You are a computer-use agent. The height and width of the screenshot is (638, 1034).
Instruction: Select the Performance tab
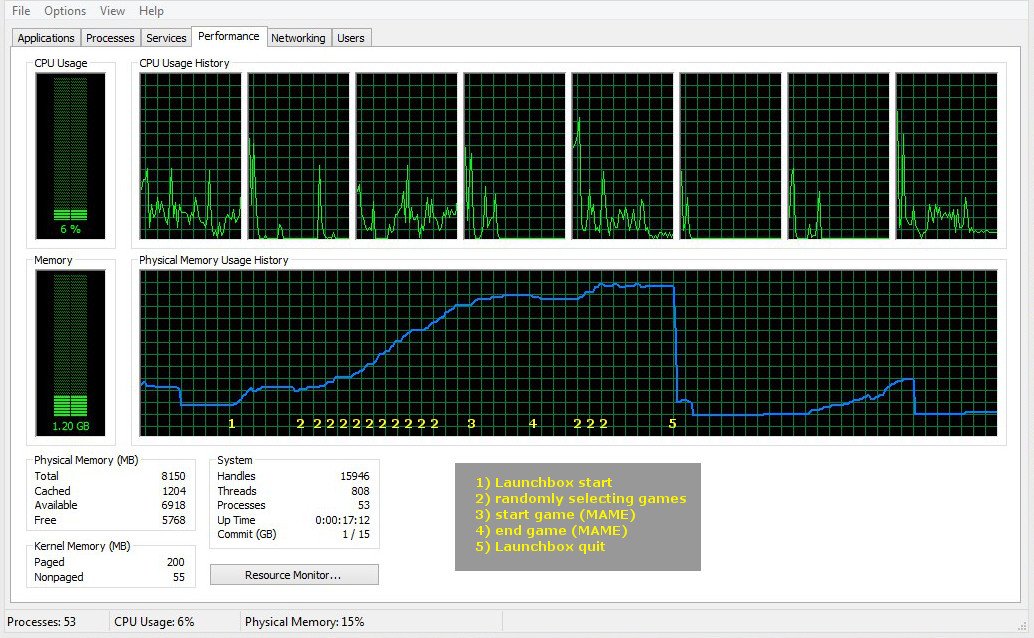click(229, 36)
